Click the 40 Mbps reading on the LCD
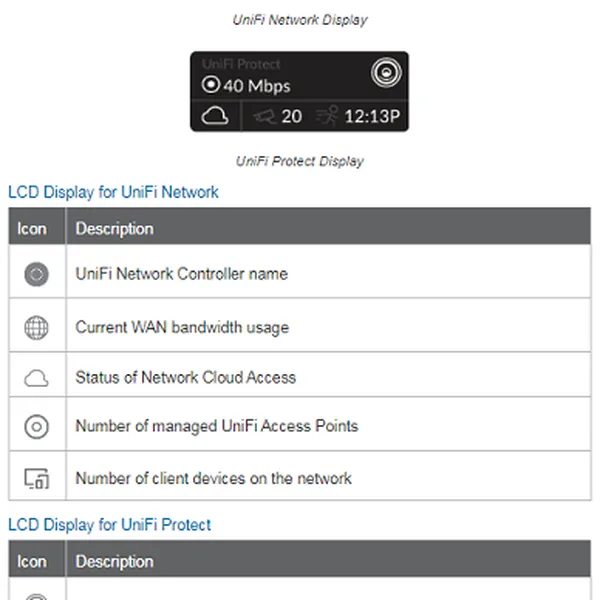The width and height of the screenshot is (600, 600). pyautogui.click(x=256, y=86)
